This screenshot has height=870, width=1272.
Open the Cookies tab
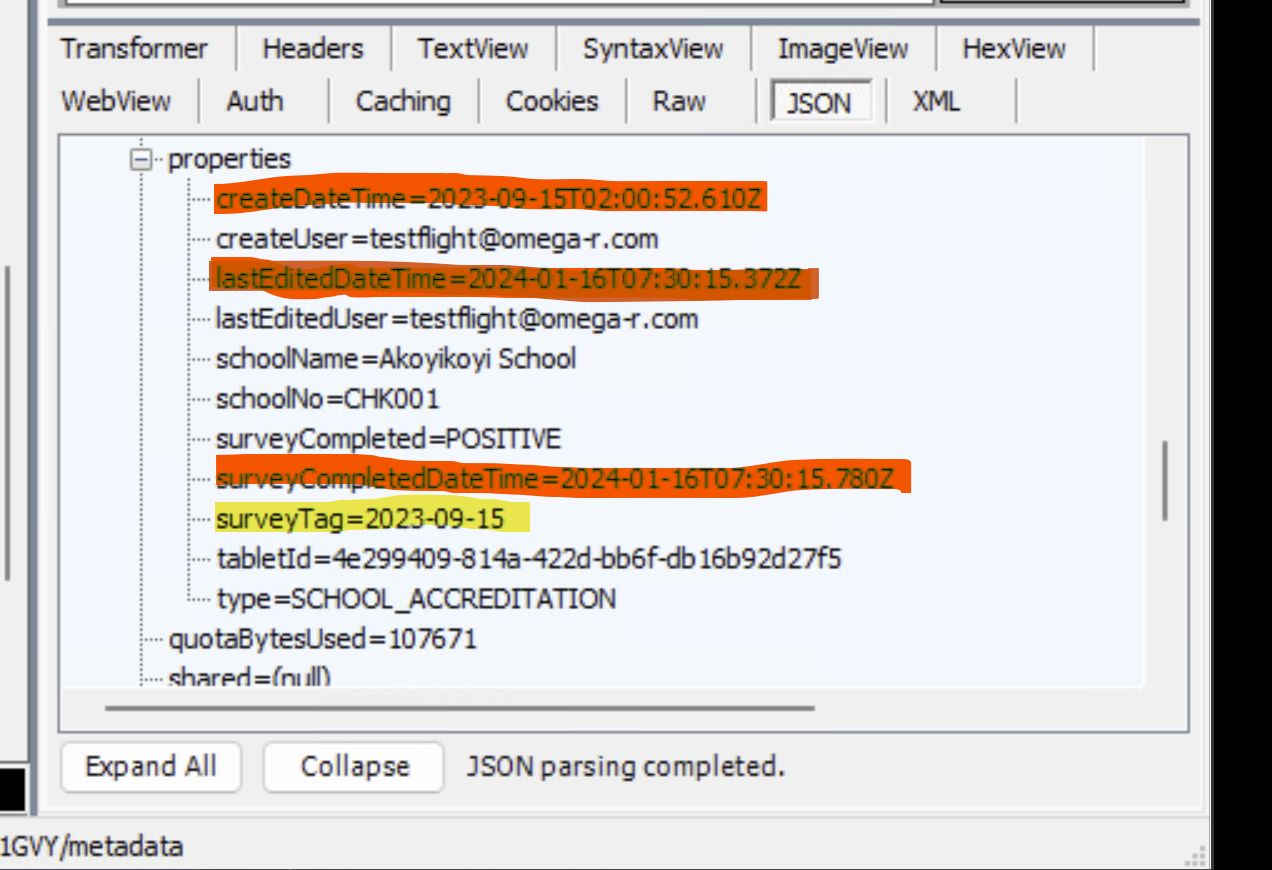[x=552, y=101]
